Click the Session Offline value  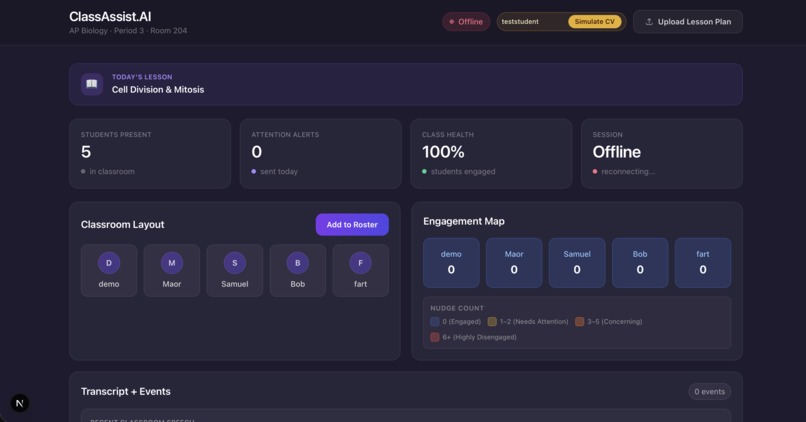click(616, 152)
